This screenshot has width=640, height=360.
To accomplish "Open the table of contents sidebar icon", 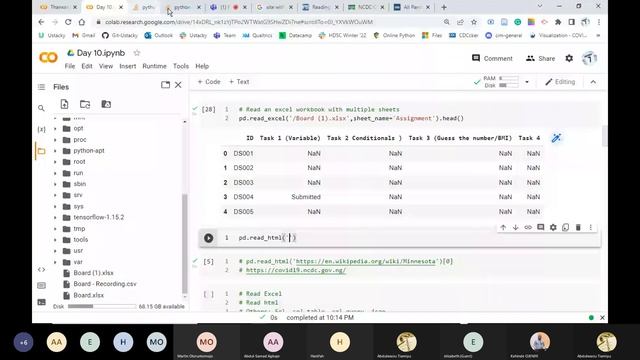I will (41, 87).
